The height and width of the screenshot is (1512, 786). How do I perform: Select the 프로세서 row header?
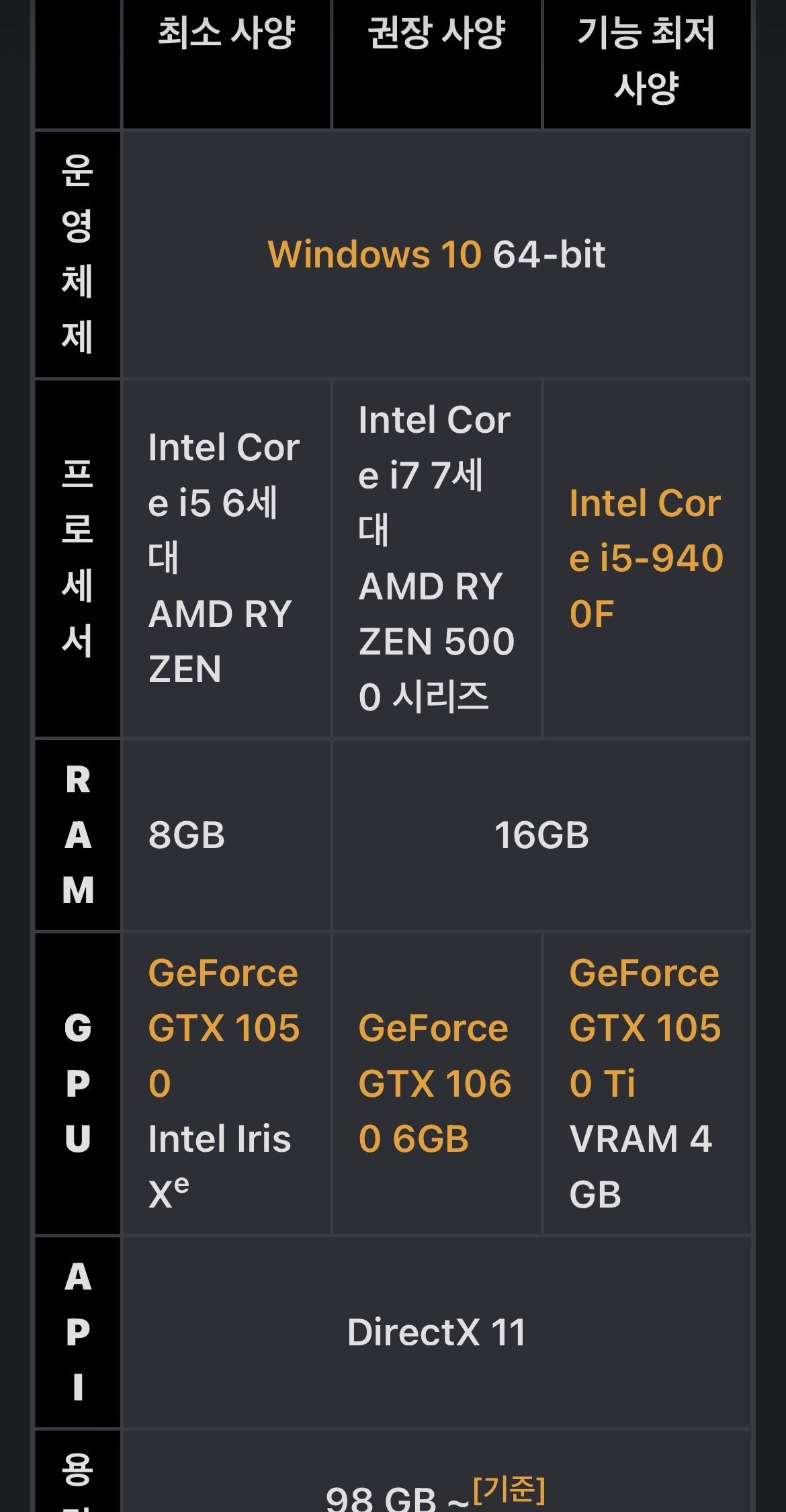click(77, 558)
